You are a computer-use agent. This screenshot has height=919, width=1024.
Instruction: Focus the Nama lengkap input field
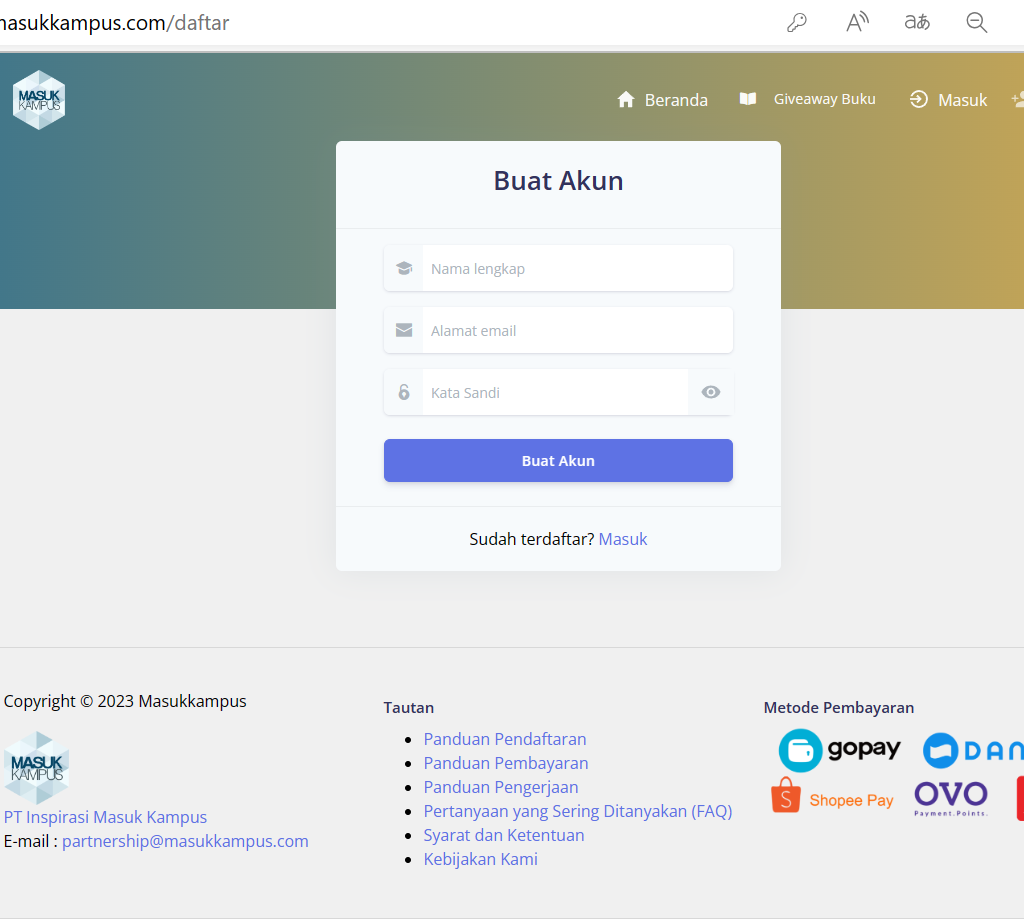pyautogui.click(x=577, y=268)
